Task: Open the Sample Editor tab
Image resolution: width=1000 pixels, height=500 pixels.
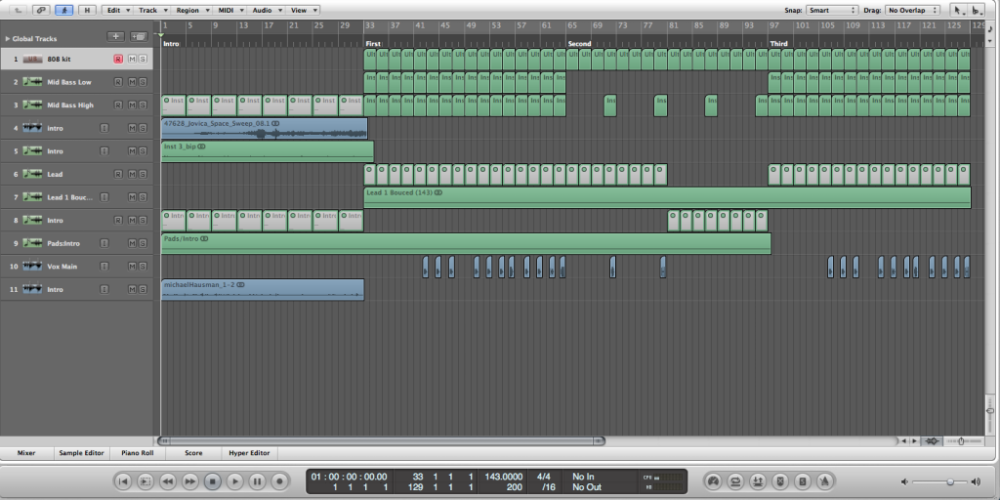Action: click(82, 453)
